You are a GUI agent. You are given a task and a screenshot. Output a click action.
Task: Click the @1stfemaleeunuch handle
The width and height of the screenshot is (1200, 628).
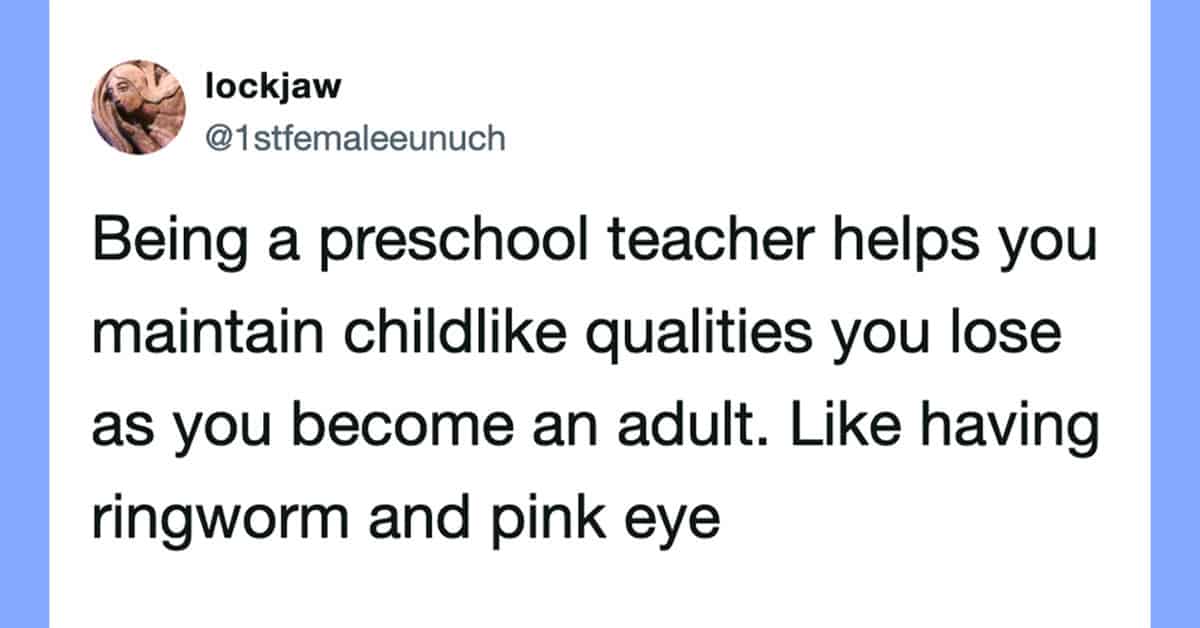[355, 137]
